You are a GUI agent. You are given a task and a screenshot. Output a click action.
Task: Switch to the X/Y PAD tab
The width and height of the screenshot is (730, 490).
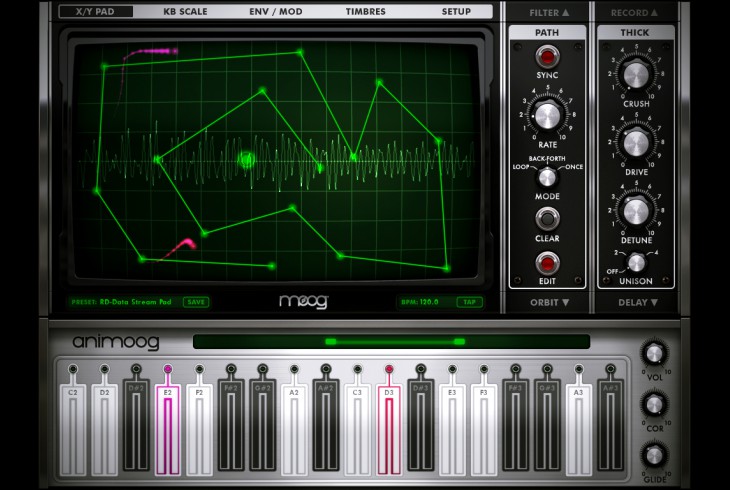(95, 11)
